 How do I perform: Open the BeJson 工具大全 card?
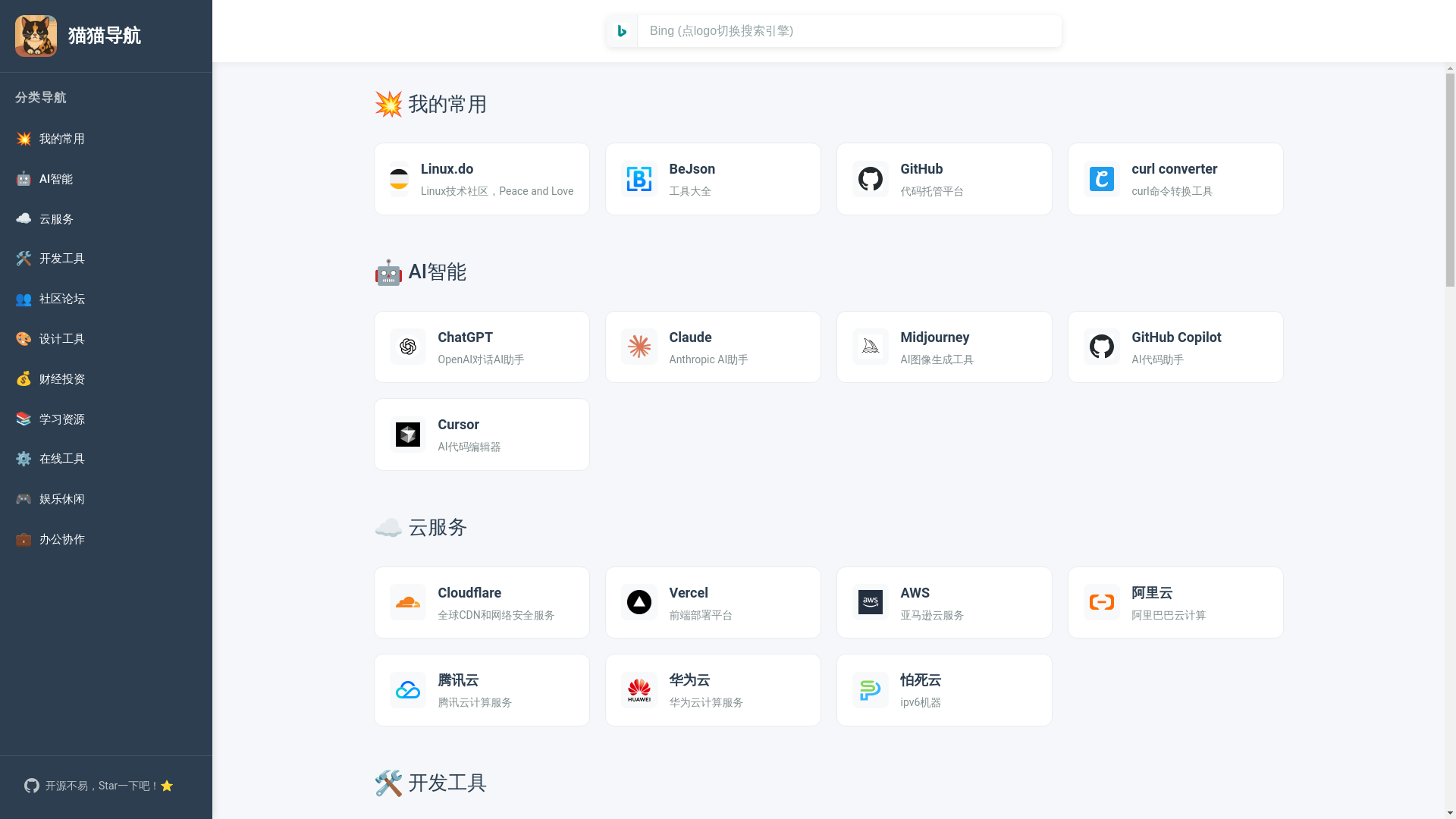click(x=713, y=179)
